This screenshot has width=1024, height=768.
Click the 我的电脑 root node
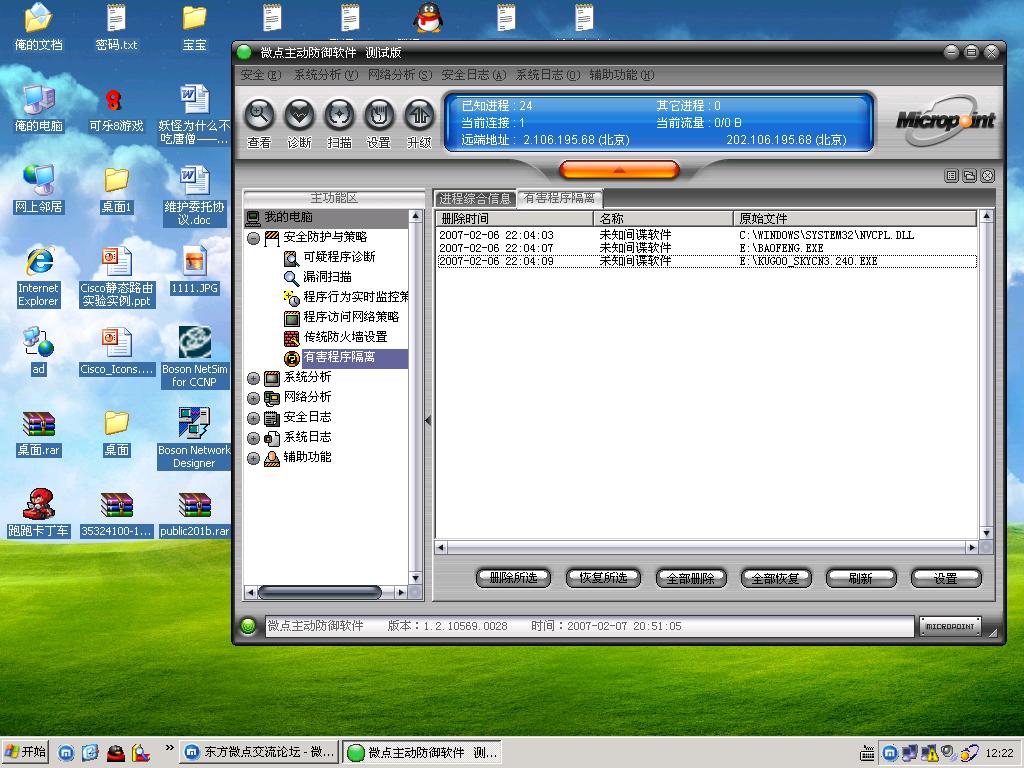[x=288, y=217]
